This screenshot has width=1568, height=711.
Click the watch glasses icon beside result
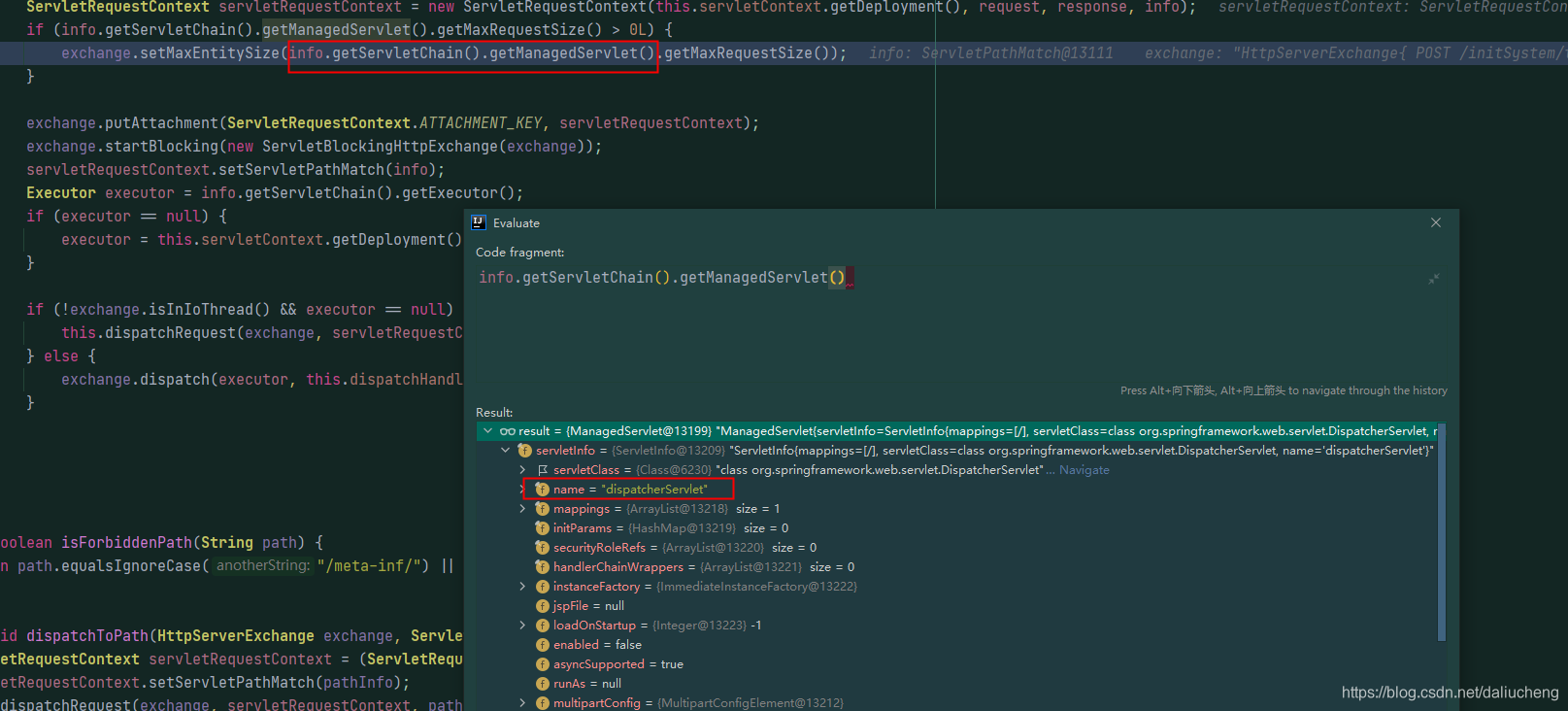click(x=508, y=430)
